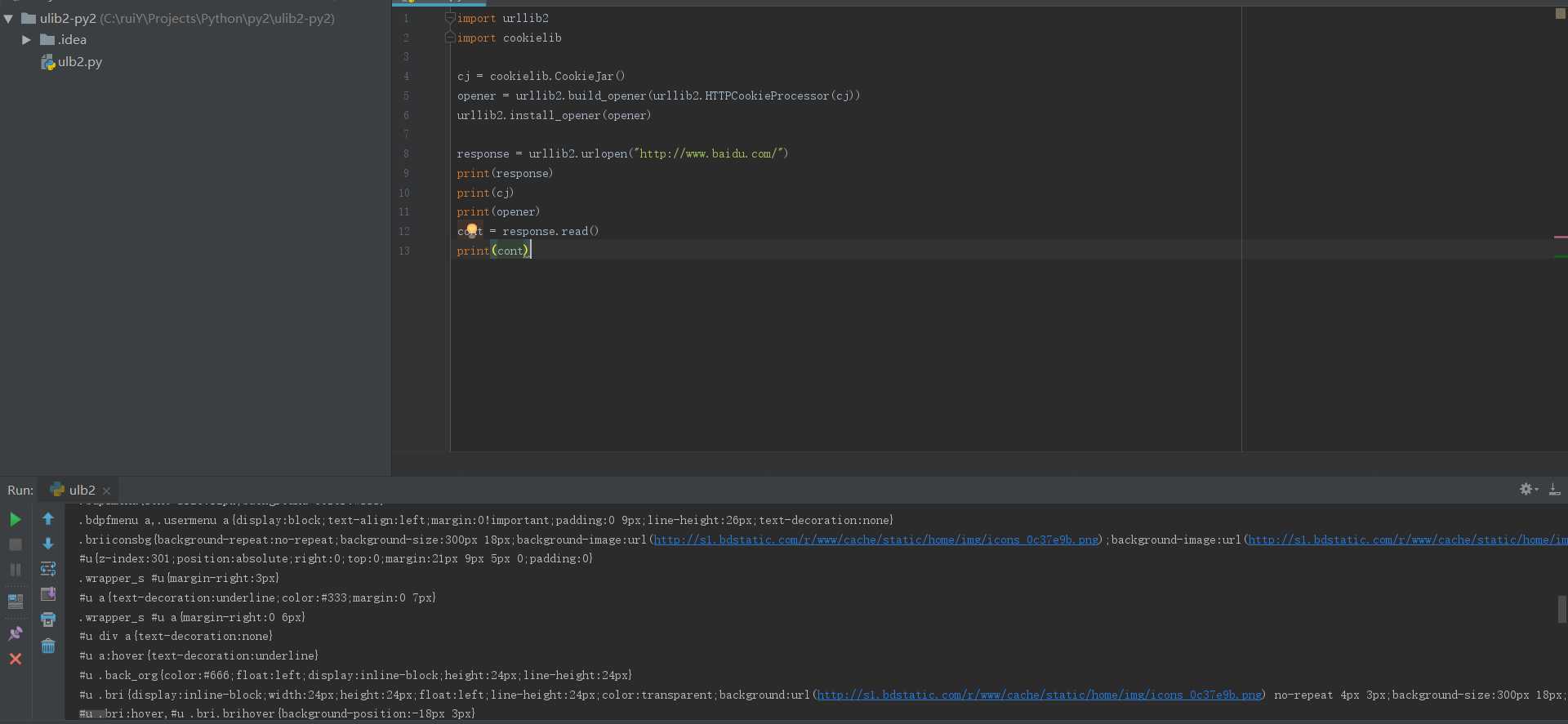Click fold end marker on line 2

click(450, 38)
